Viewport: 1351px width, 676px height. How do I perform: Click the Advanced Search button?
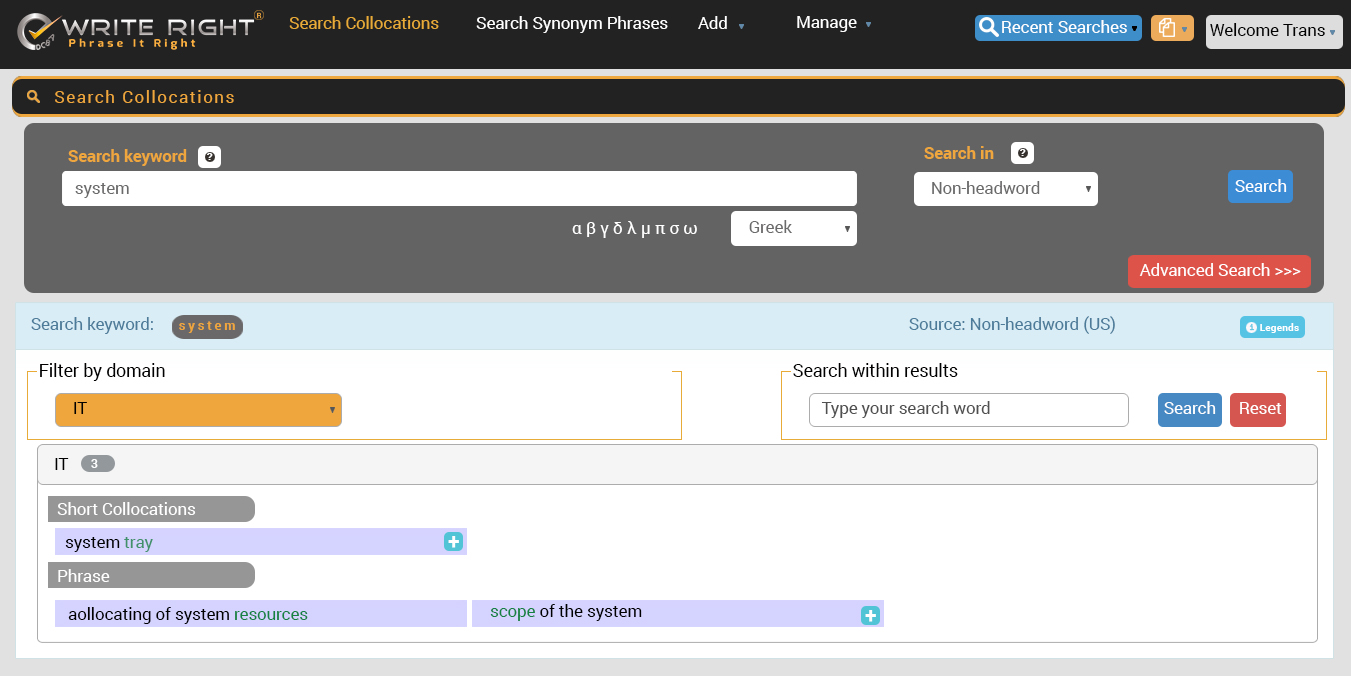[x=1219, y=271]
